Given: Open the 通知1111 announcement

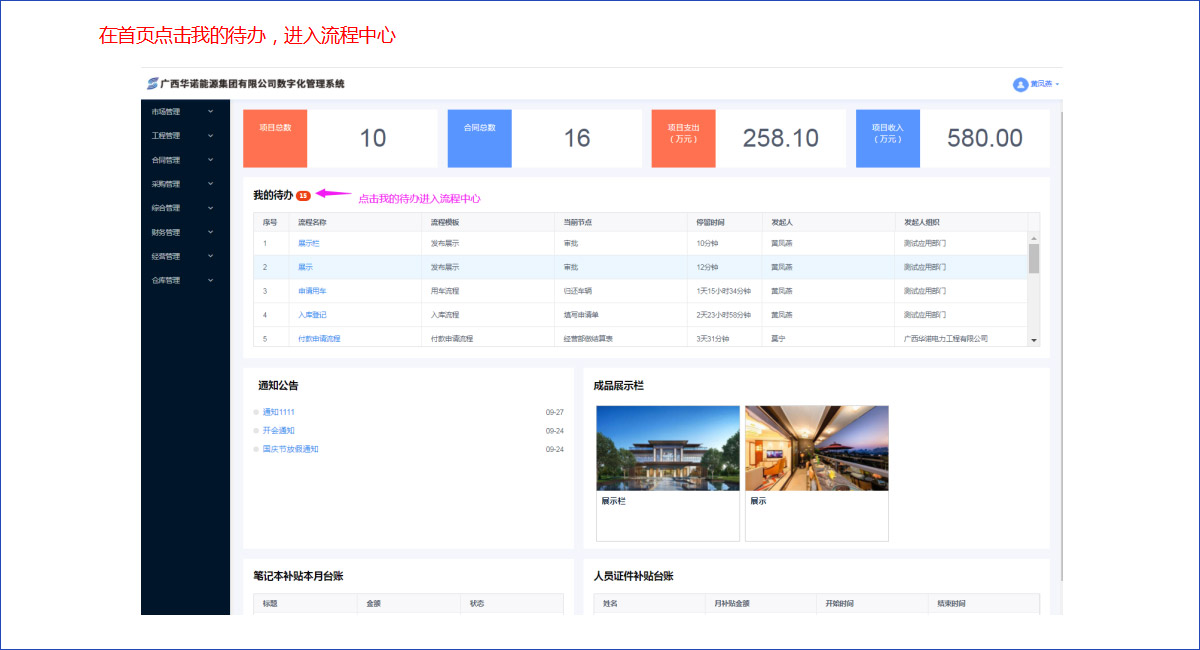Looking at the screenshot, I should click(x=279, y=412).
